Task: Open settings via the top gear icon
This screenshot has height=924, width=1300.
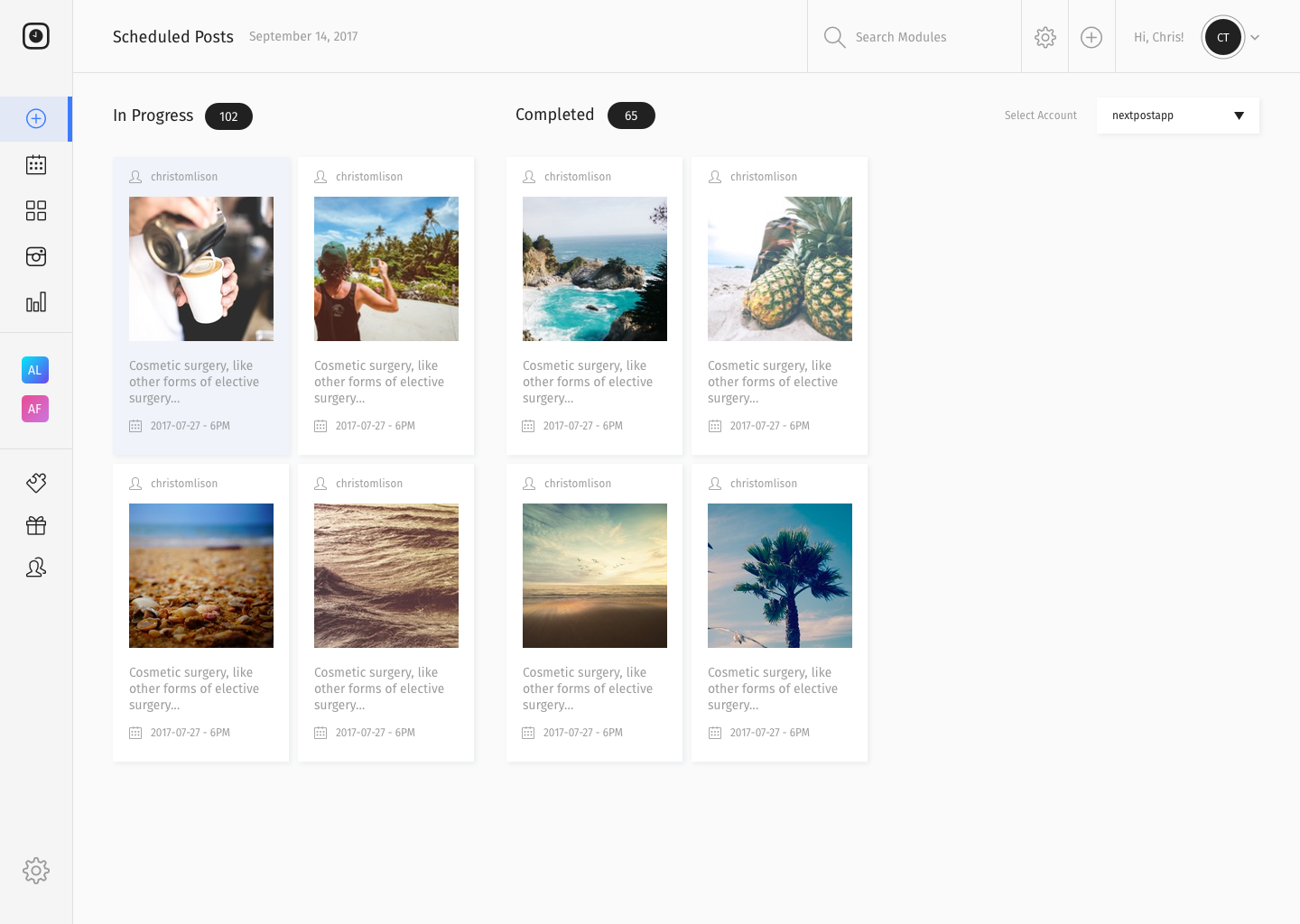Action: [x=1045, y=37]
